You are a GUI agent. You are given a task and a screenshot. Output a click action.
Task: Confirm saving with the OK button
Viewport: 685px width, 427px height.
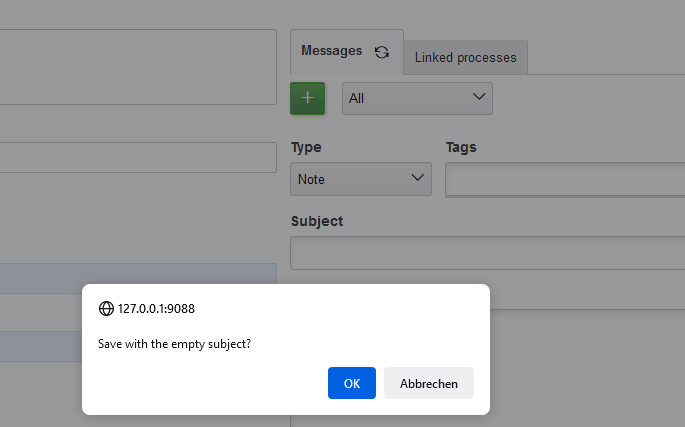(351, 383)
